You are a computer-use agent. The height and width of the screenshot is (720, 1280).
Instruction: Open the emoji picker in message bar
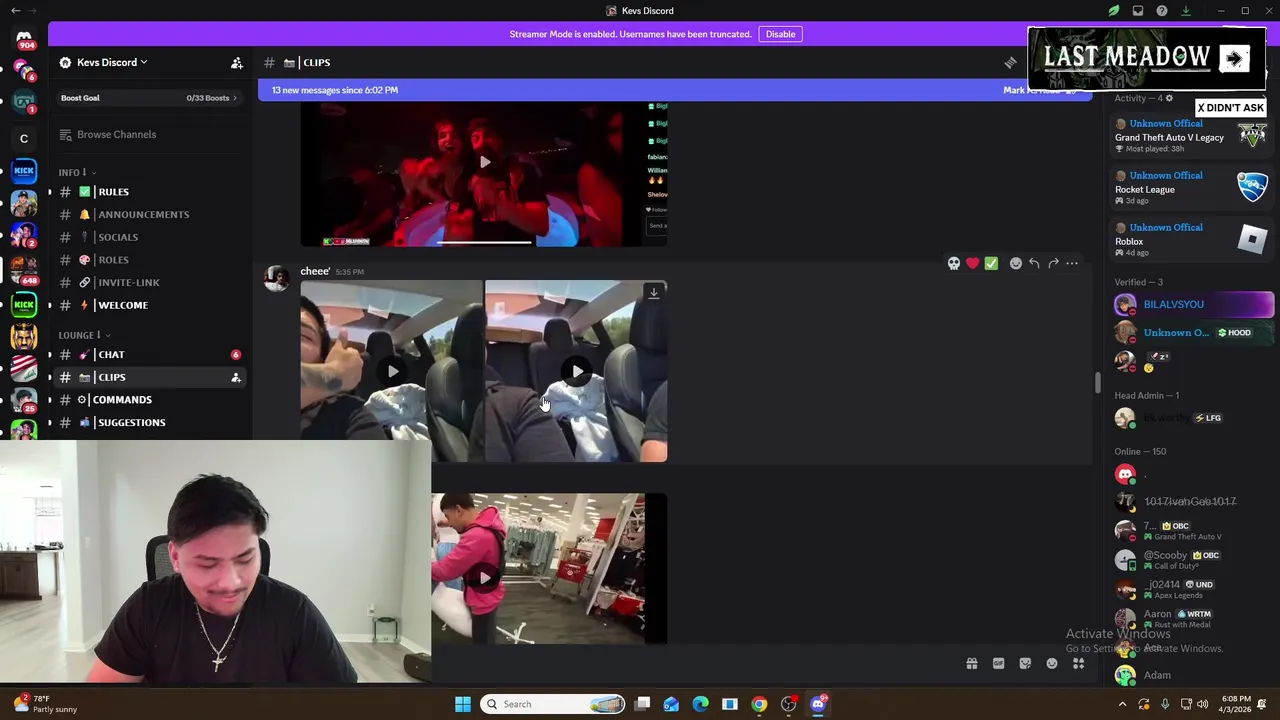1052,664
